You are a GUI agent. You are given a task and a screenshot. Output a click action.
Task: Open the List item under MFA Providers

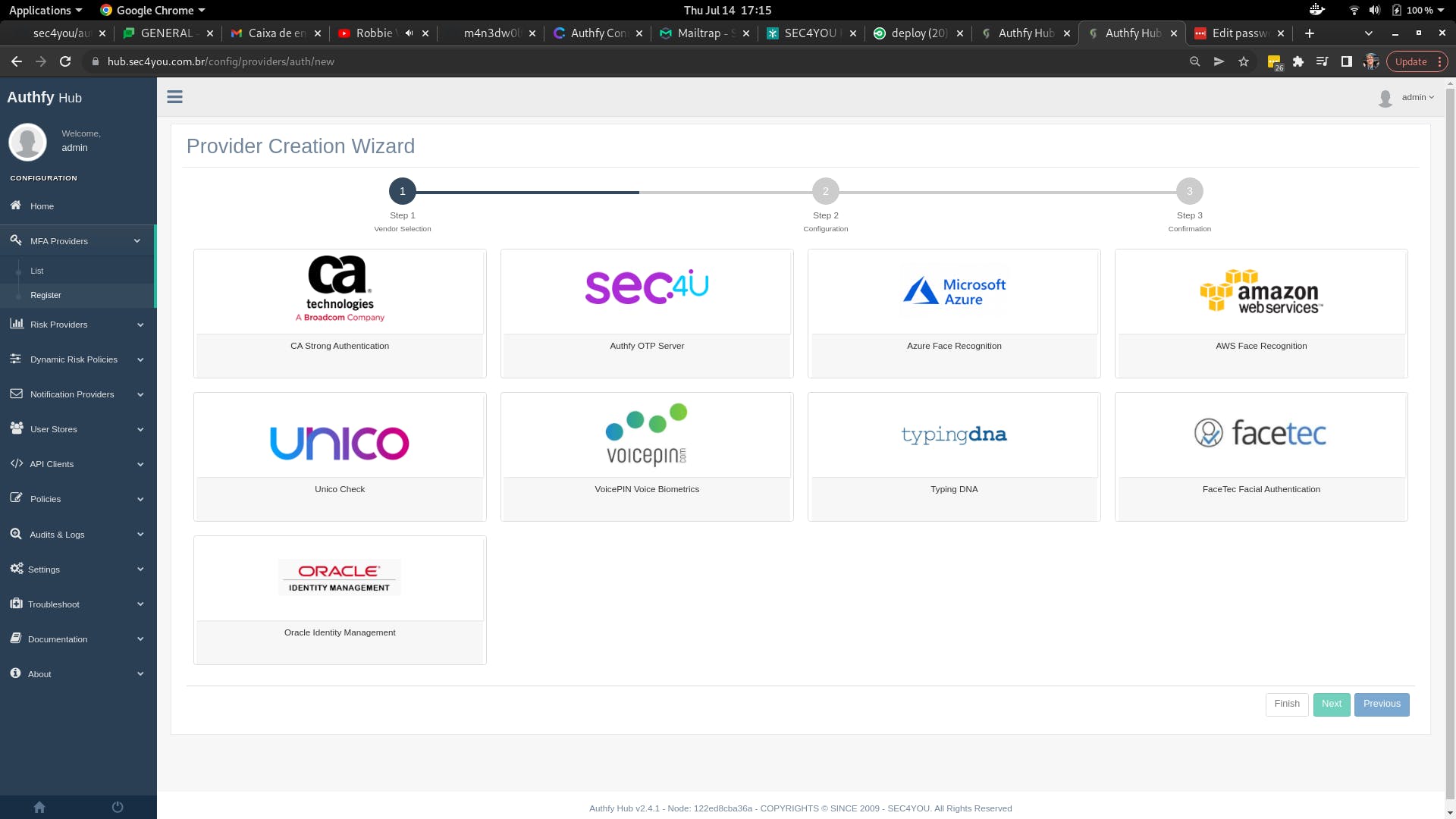tap(37, 271)
